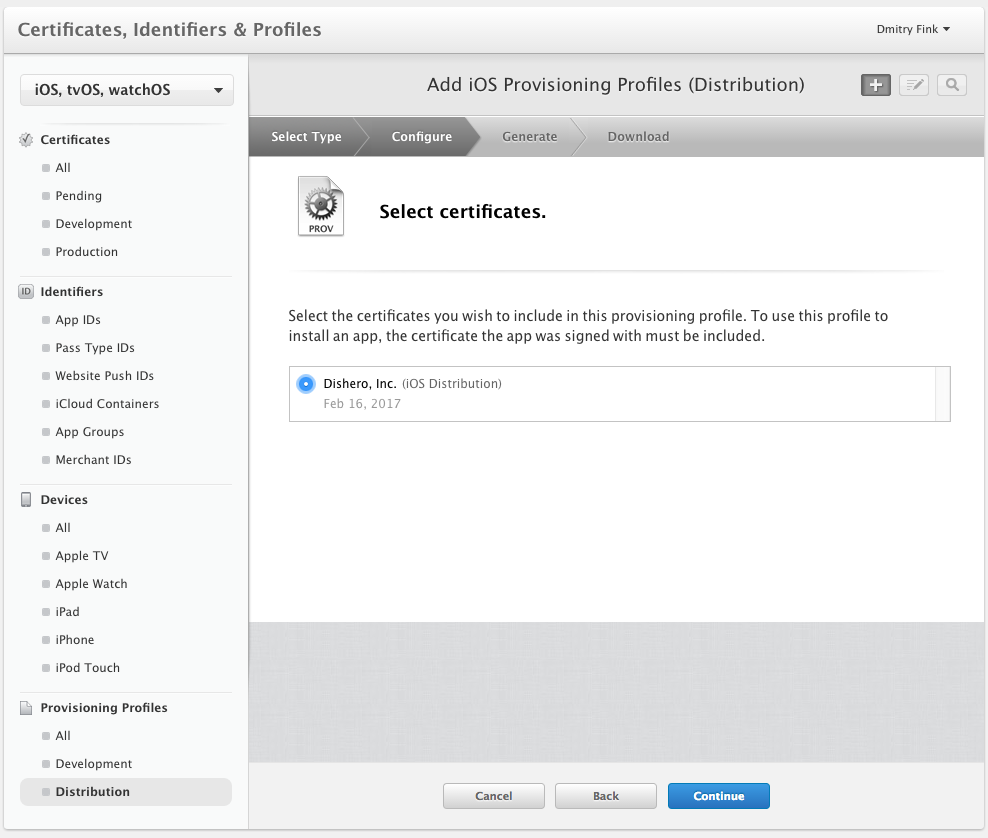Go to the Select Type step

tap(306, 137)
